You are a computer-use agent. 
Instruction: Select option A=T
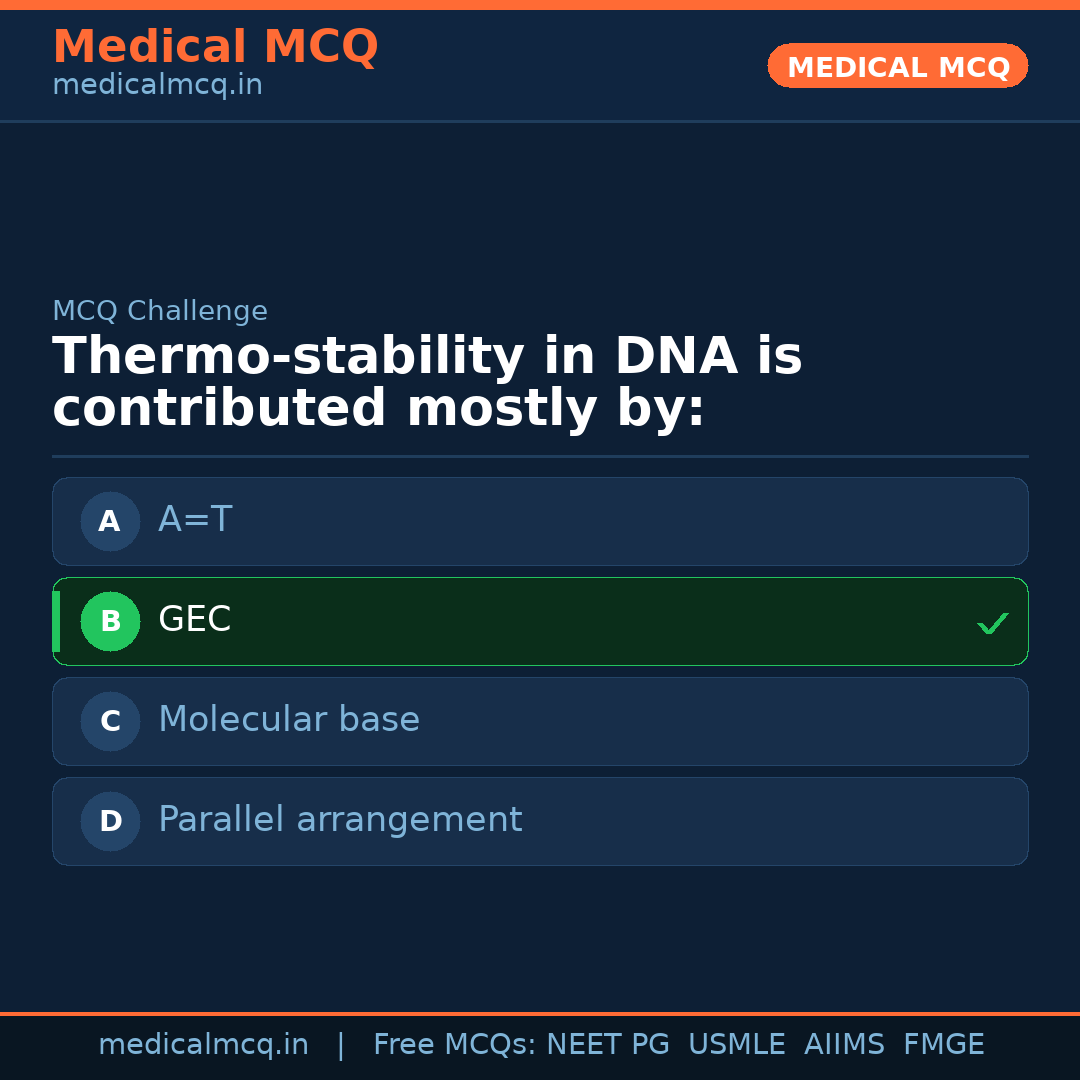click(x=540, y=521)
